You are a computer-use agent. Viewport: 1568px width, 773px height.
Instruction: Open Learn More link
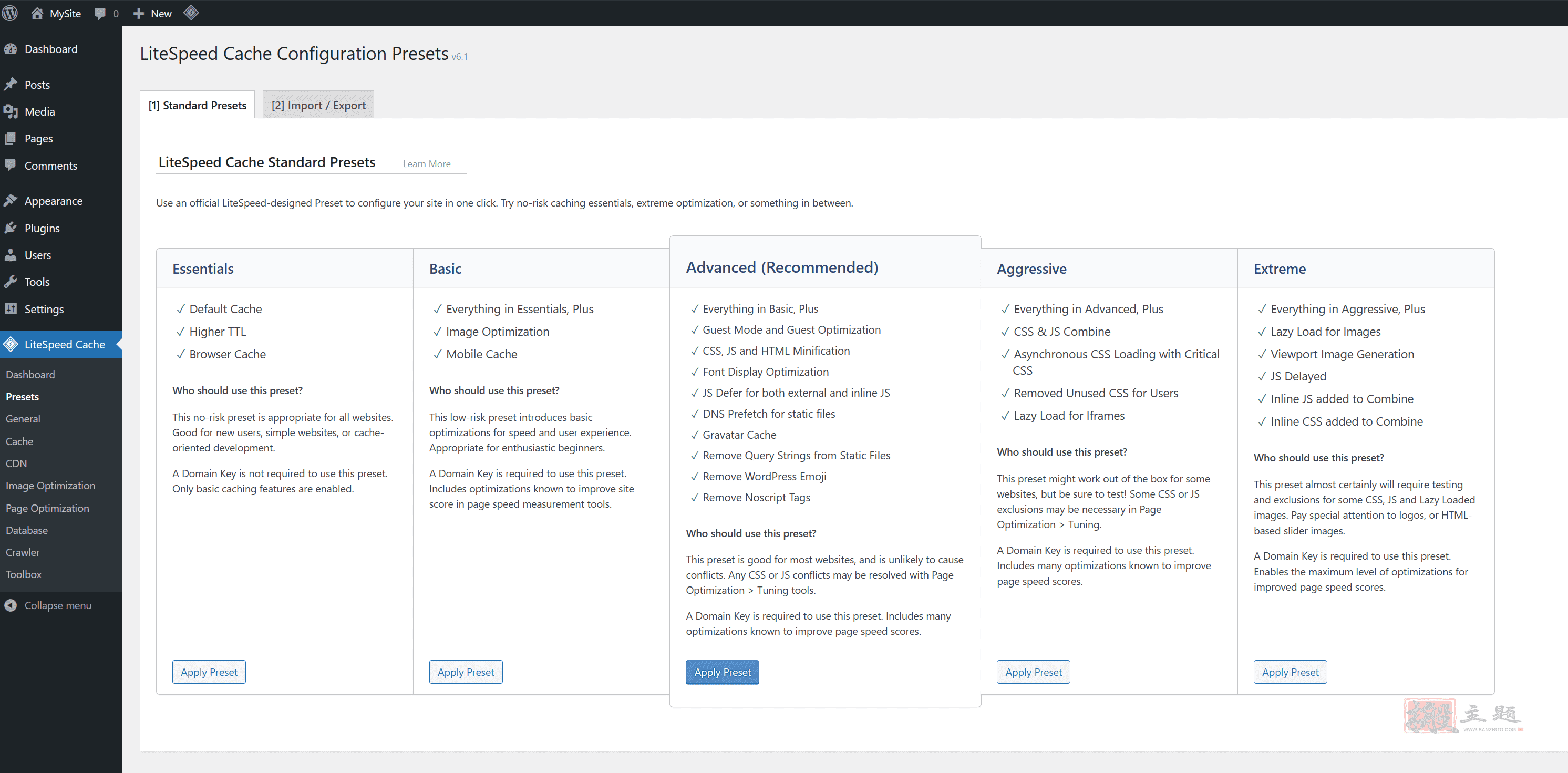[427, 164]
